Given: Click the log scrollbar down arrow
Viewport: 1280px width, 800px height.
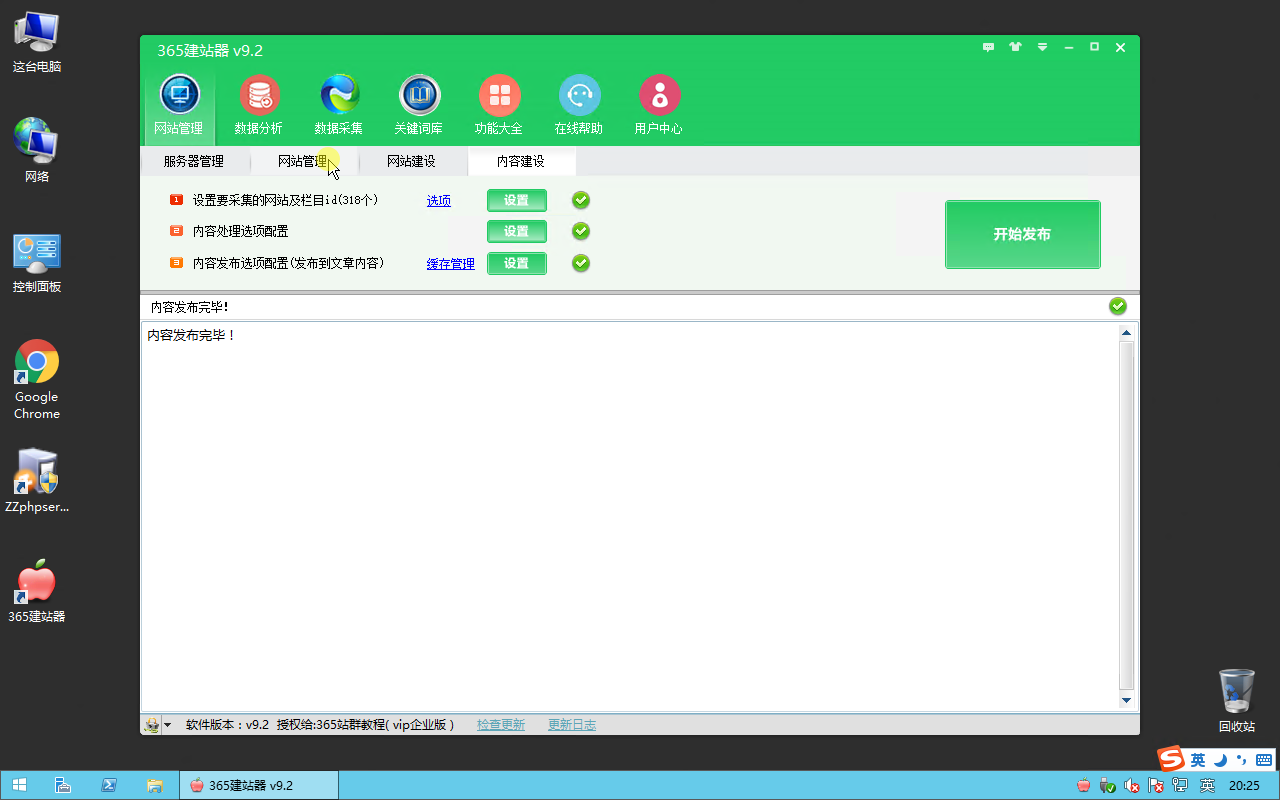Looking at the screenshot, I should tap(1126, 701).
